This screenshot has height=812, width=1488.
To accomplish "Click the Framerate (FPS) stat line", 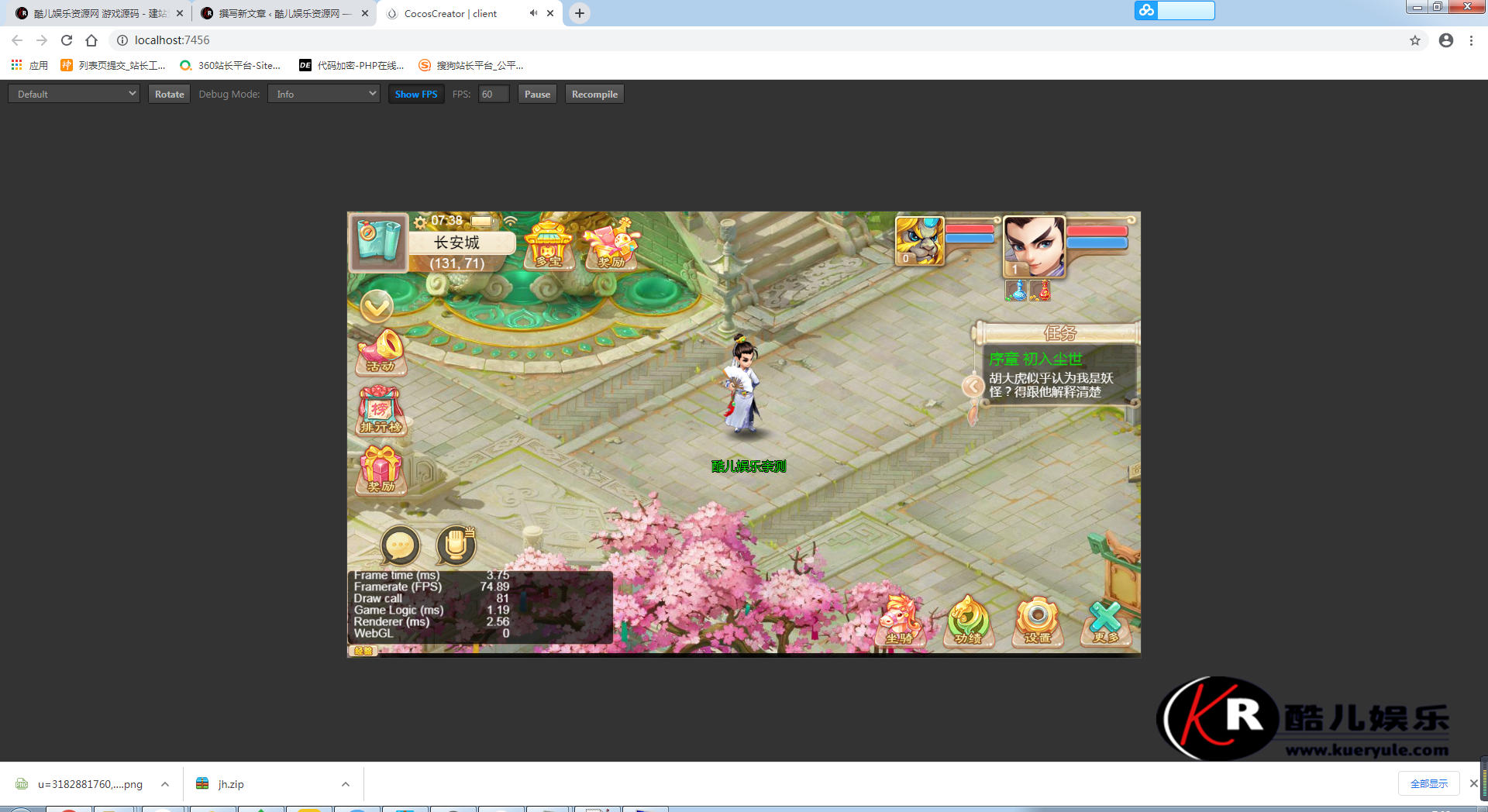I will tap(431, 587).
